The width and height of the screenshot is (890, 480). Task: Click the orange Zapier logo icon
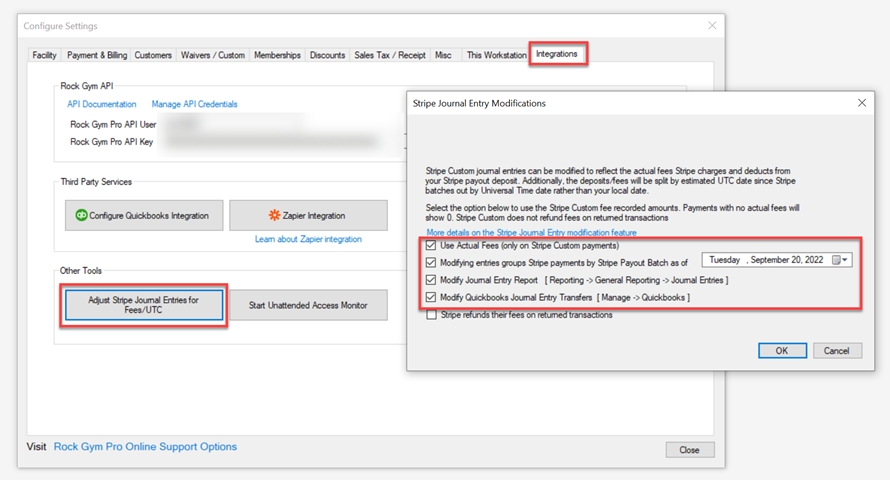click(x=274, y=215)
